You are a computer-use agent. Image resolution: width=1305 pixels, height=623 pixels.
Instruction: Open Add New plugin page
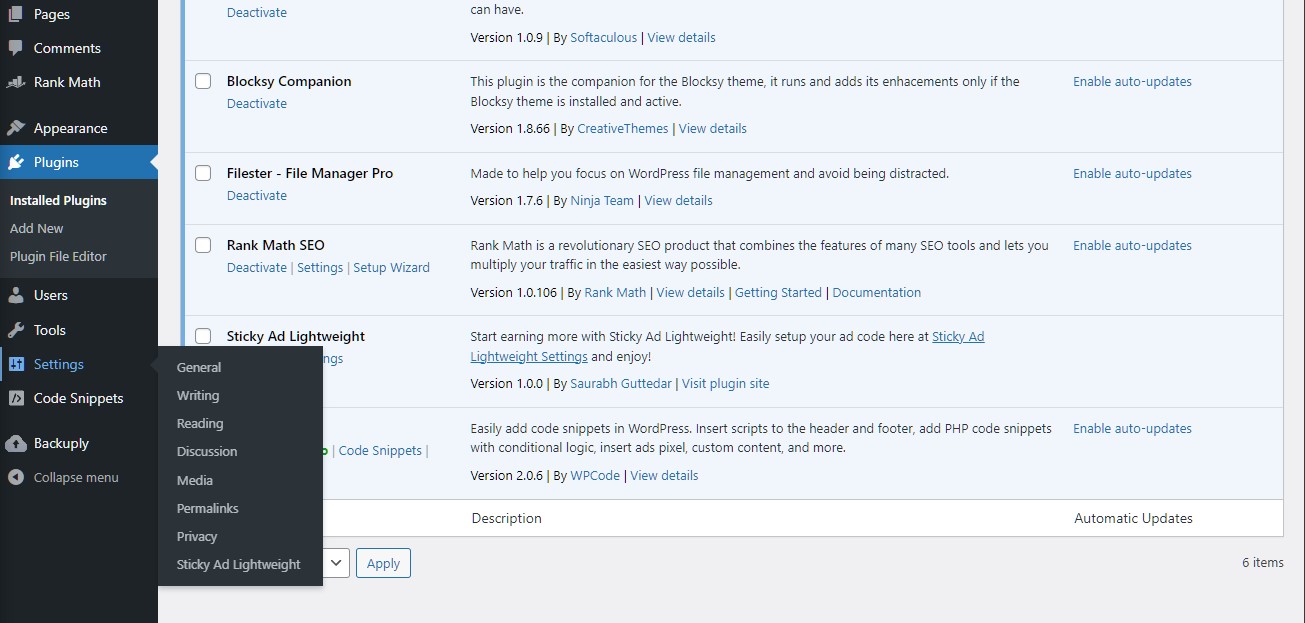[x=37, y=228]
